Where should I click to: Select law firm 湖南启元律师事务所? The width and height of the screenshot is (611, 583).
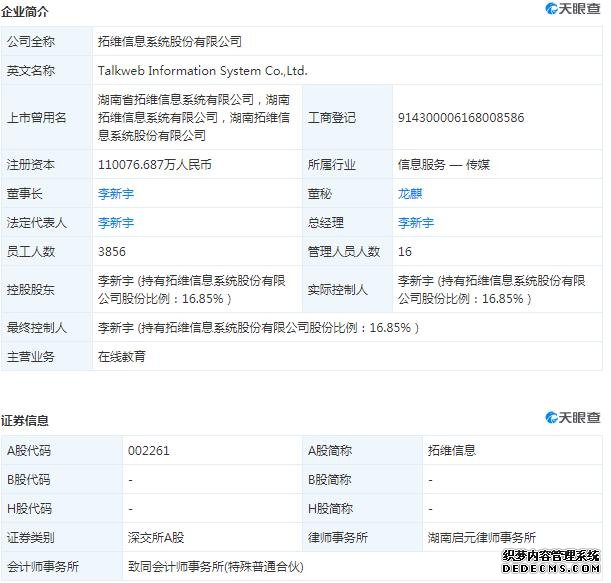[482, 538]
